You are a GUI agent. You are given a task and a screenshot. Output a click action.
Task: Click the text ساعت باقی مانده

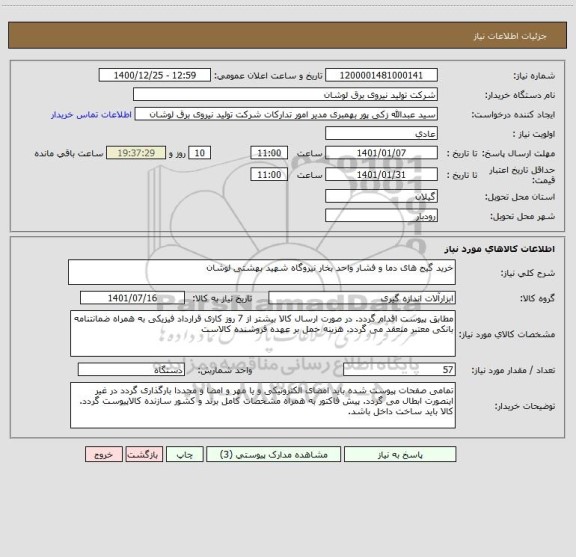tap(69, 154)
